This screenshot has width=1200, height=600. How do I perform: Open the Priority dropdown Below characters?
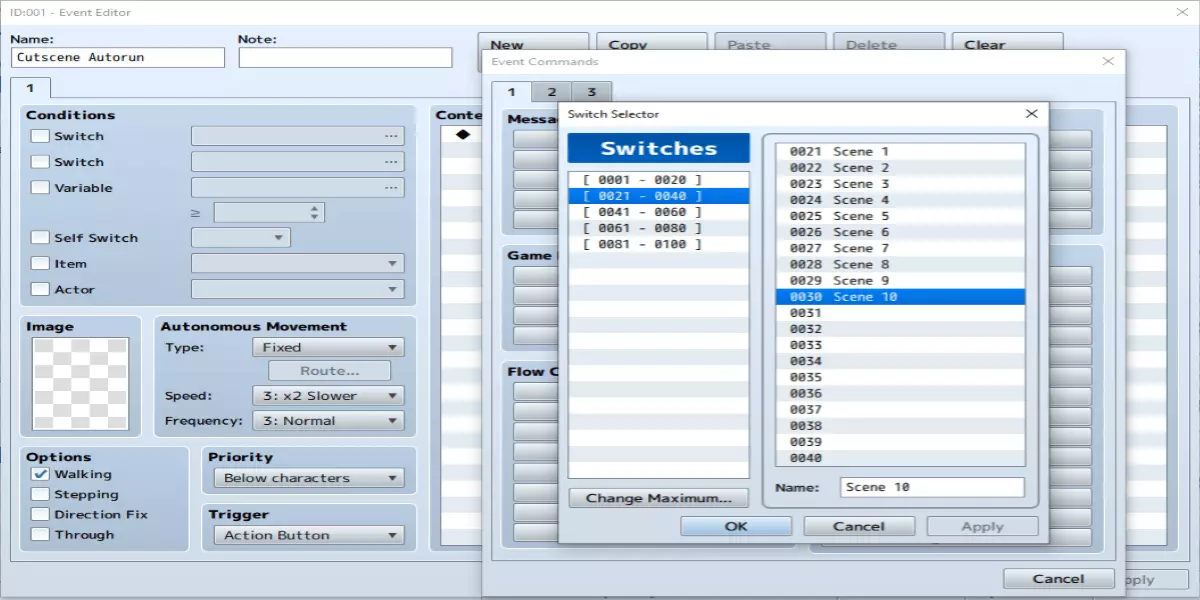(309, 478)
